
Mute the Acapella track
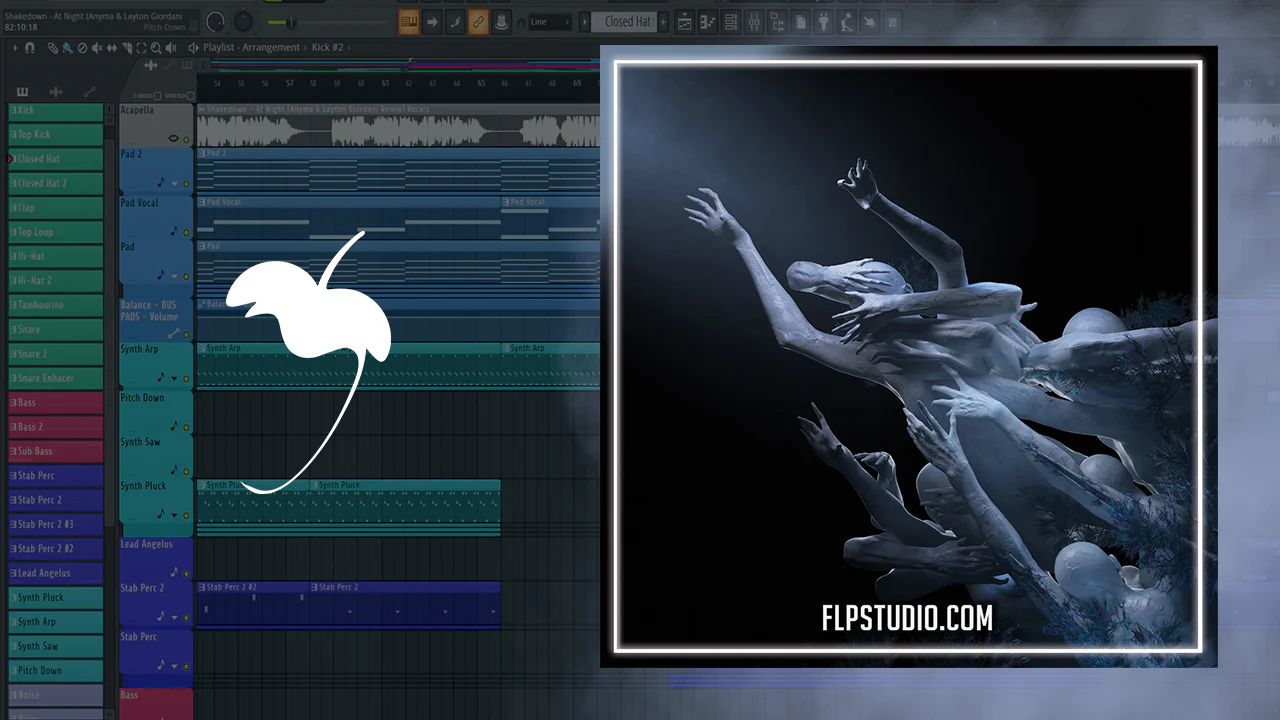186,140
